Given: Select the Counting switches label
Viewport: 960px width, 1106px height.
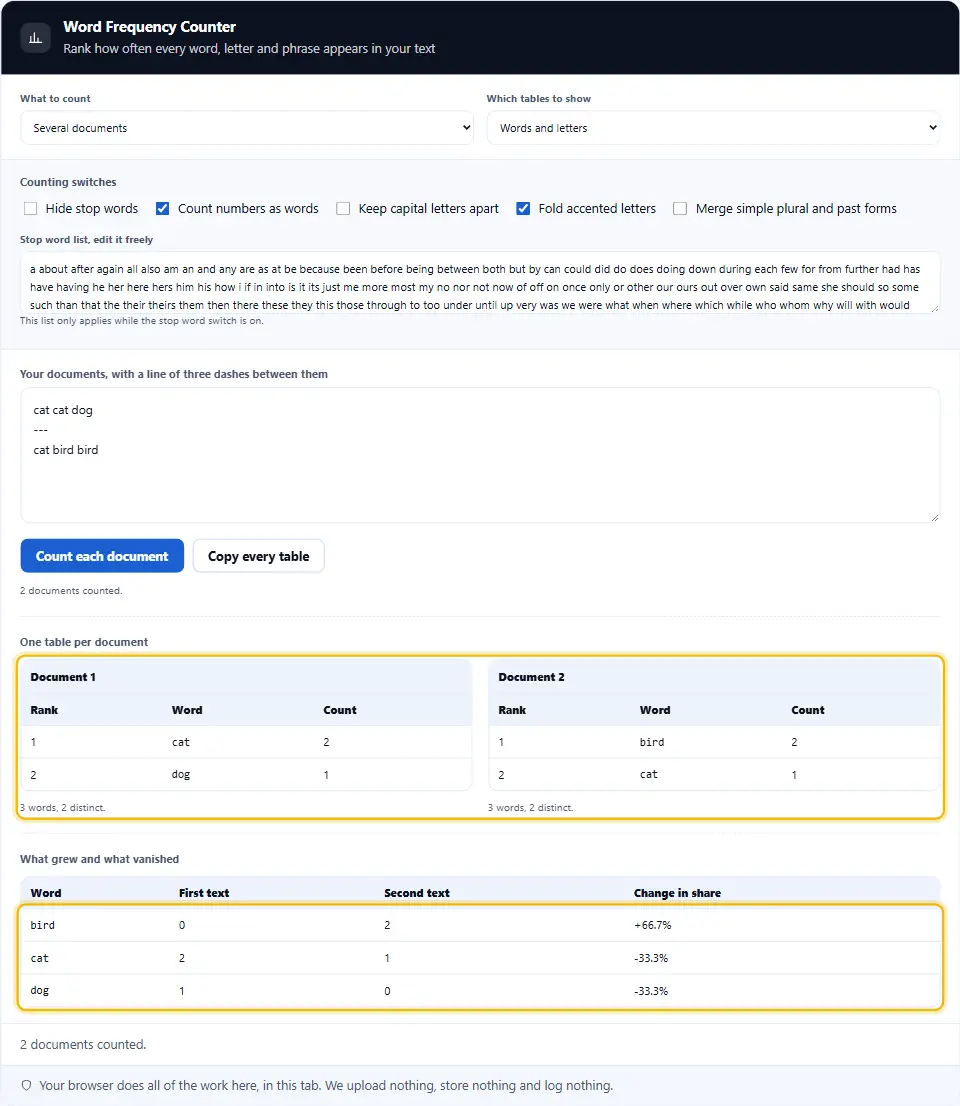Looking at the screenshot, I should click(x=68, y=182).
